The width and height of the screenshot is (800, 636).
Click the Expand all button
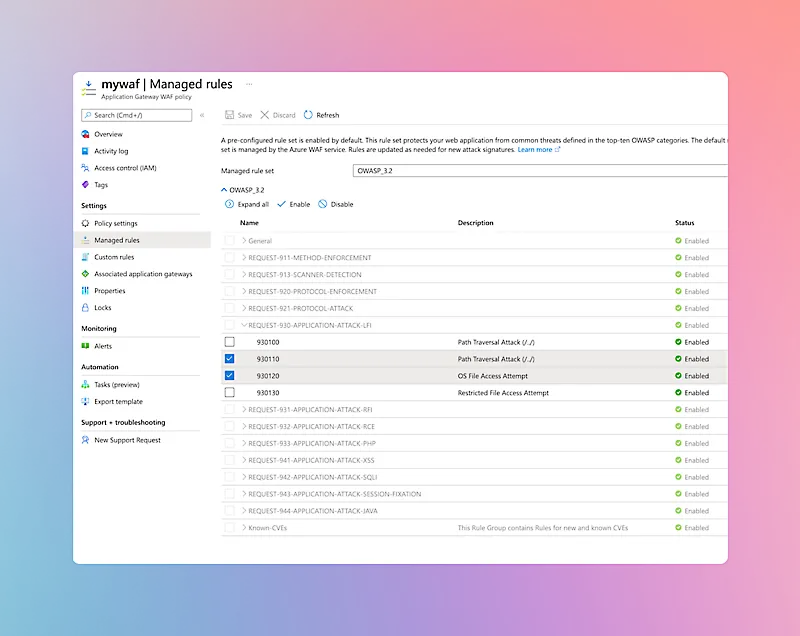pos(247,204)
